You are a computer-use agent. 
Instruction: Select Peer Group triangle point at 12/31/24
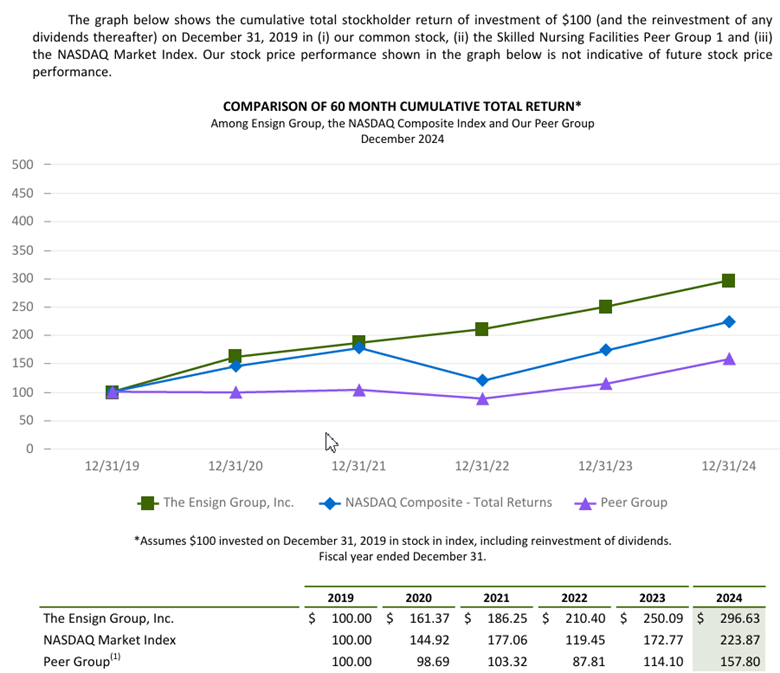729,359
